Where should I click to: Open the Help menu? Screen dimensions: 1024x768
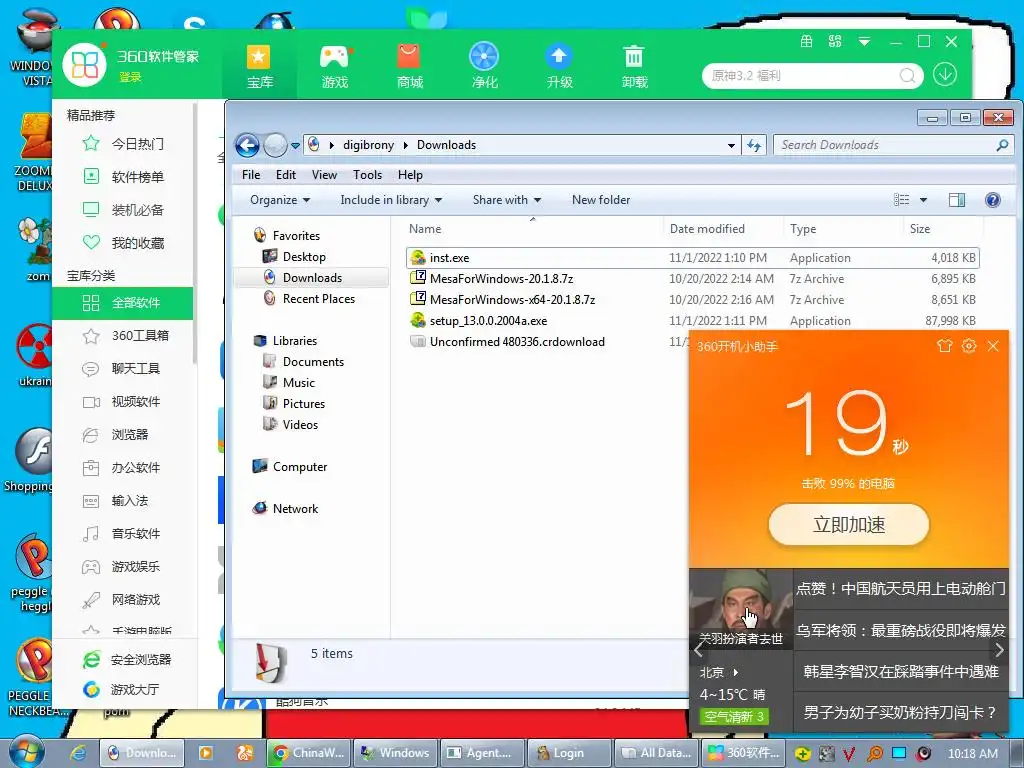coord(410,175)
